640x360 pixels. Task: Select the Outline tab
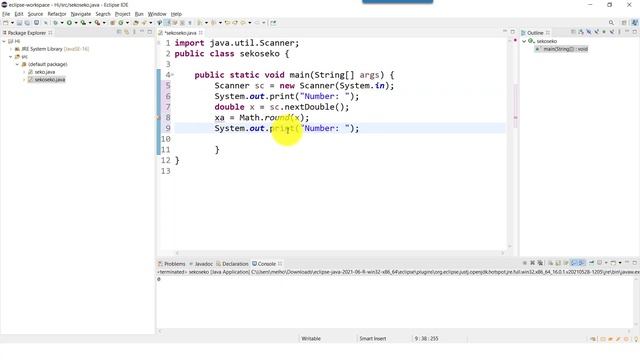[535, 33]
